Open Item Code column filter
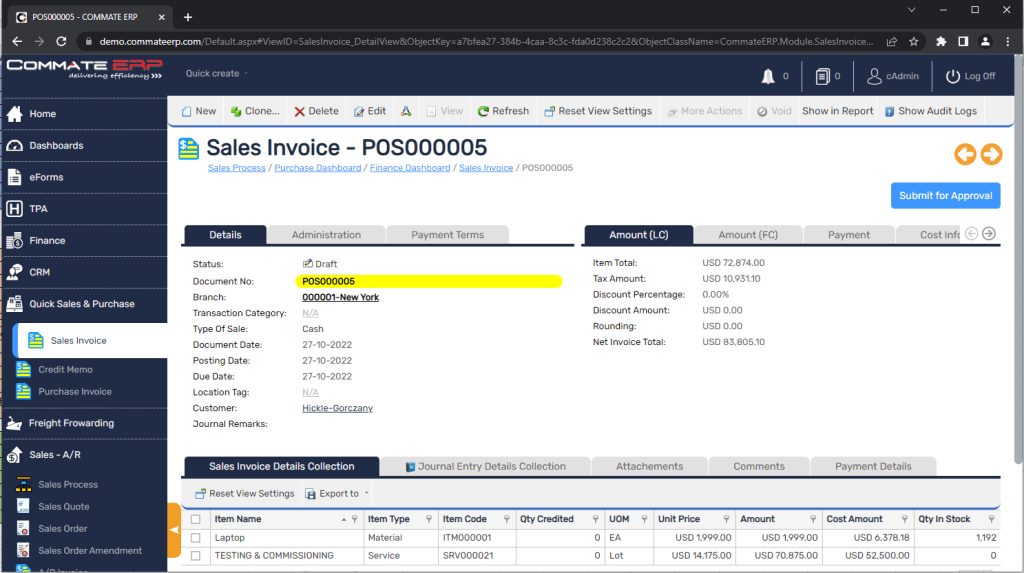 507,519
